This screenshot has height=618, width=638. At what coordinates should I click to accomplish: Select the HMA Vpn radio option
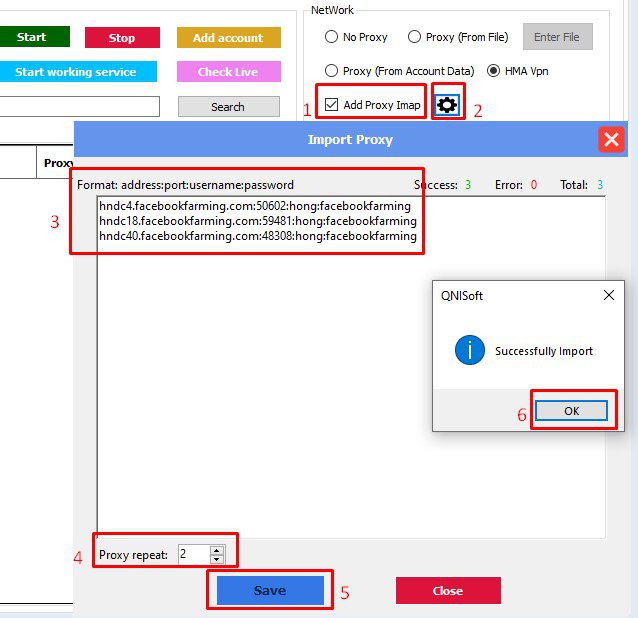coord(493,71)
